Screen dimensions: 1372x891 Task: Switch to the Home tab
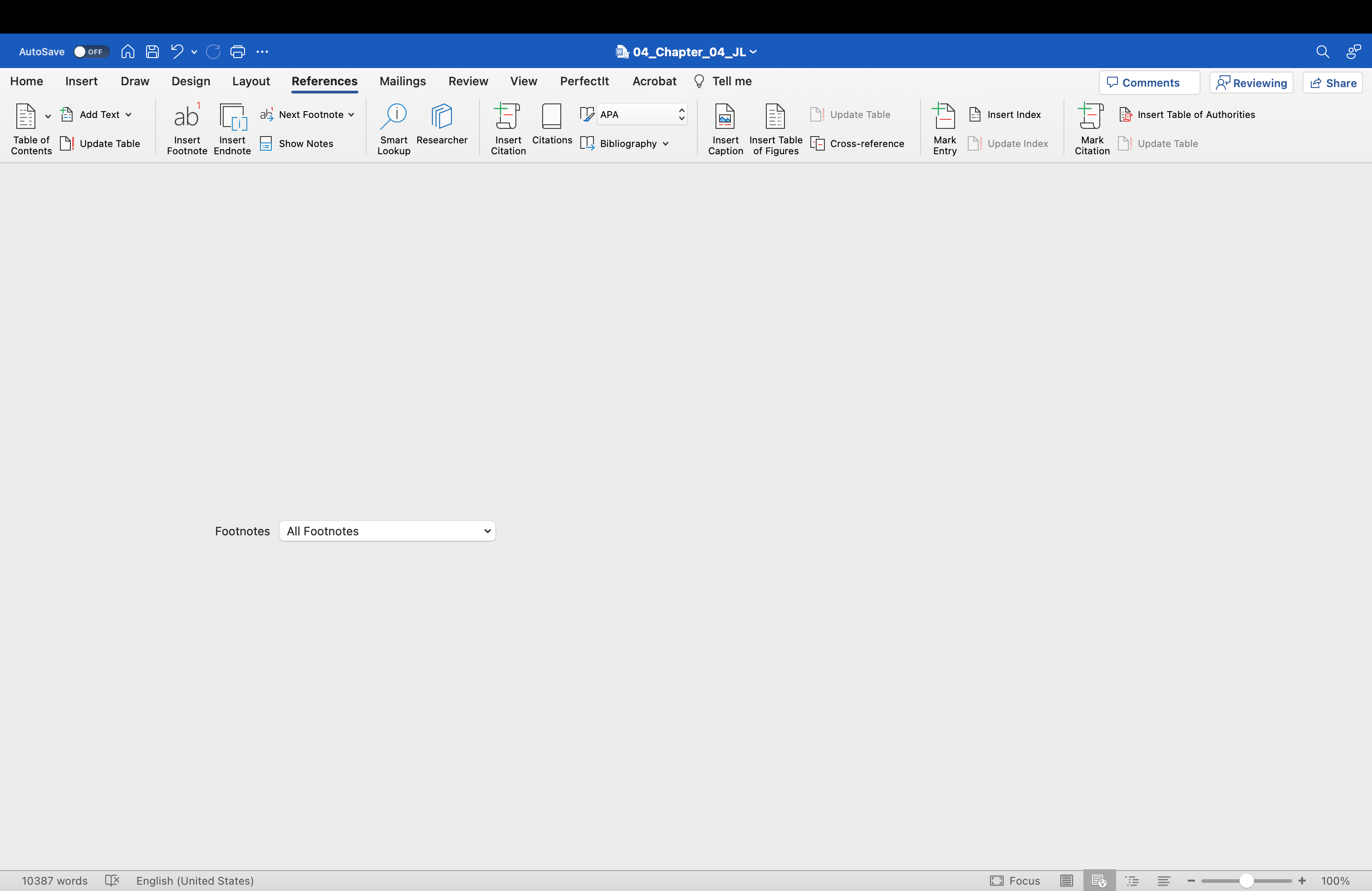coord(26,81)
